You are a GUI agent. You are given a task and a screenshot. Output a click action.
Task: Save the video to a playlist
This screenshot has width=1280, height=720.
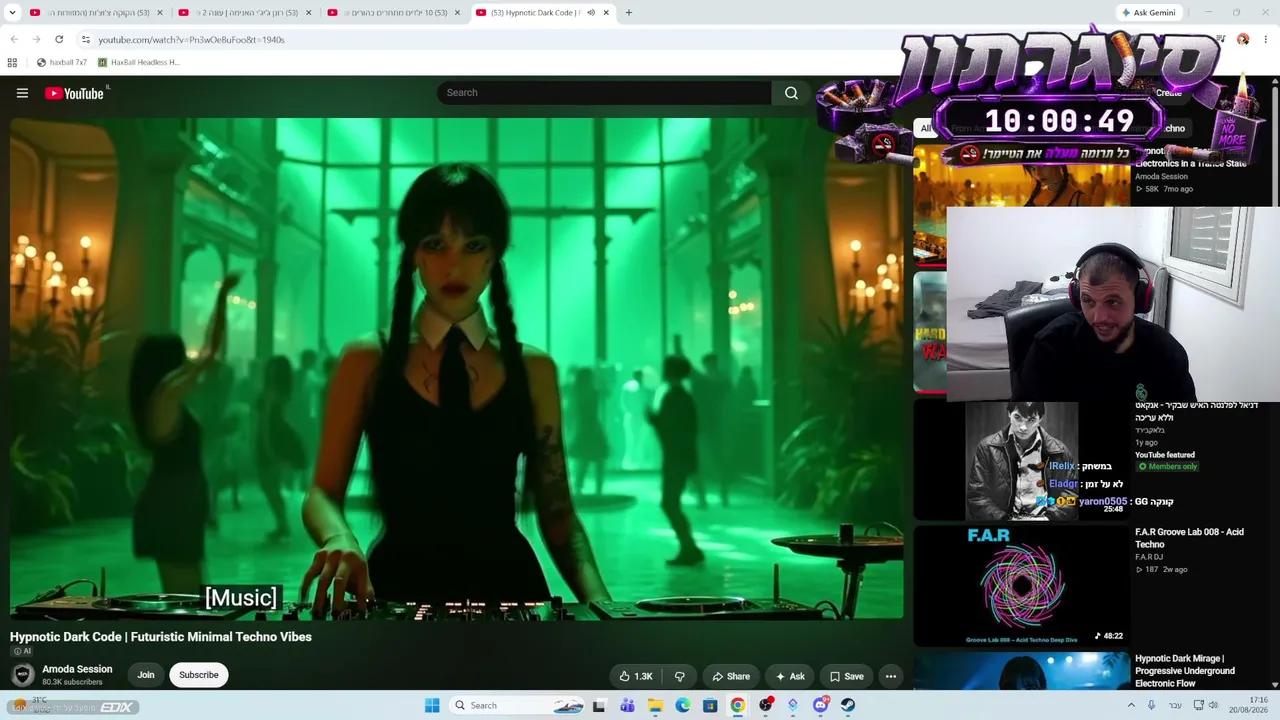846,676
